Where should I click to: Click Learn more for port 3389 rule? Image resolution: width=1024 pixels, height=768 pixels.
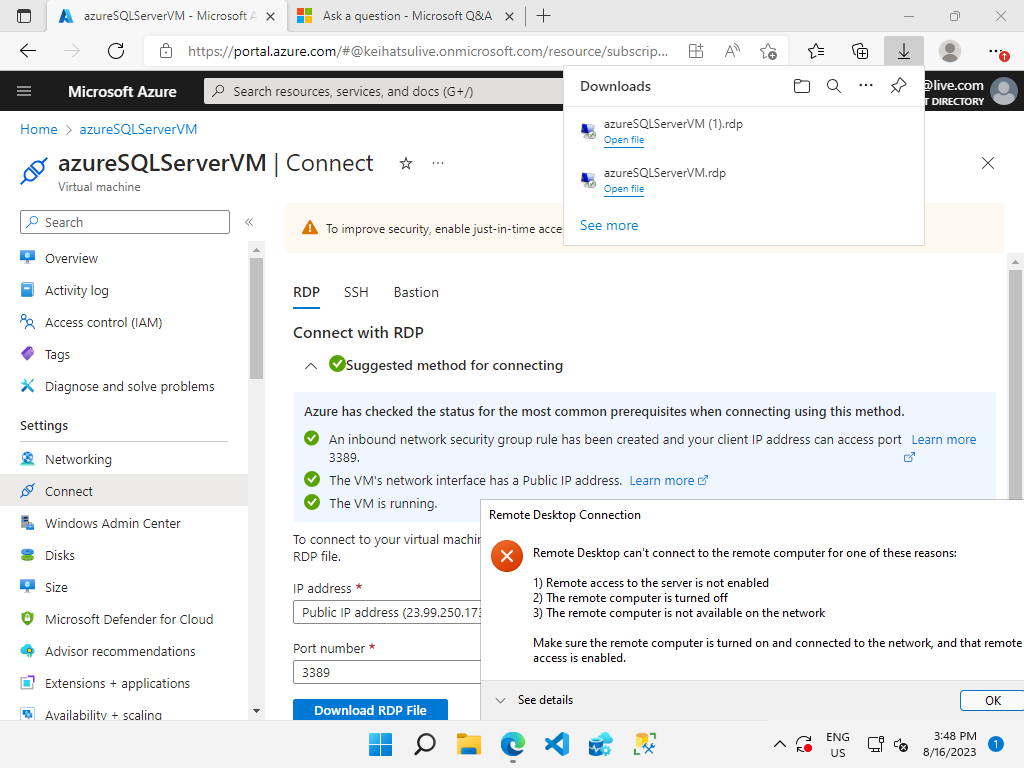944,440
